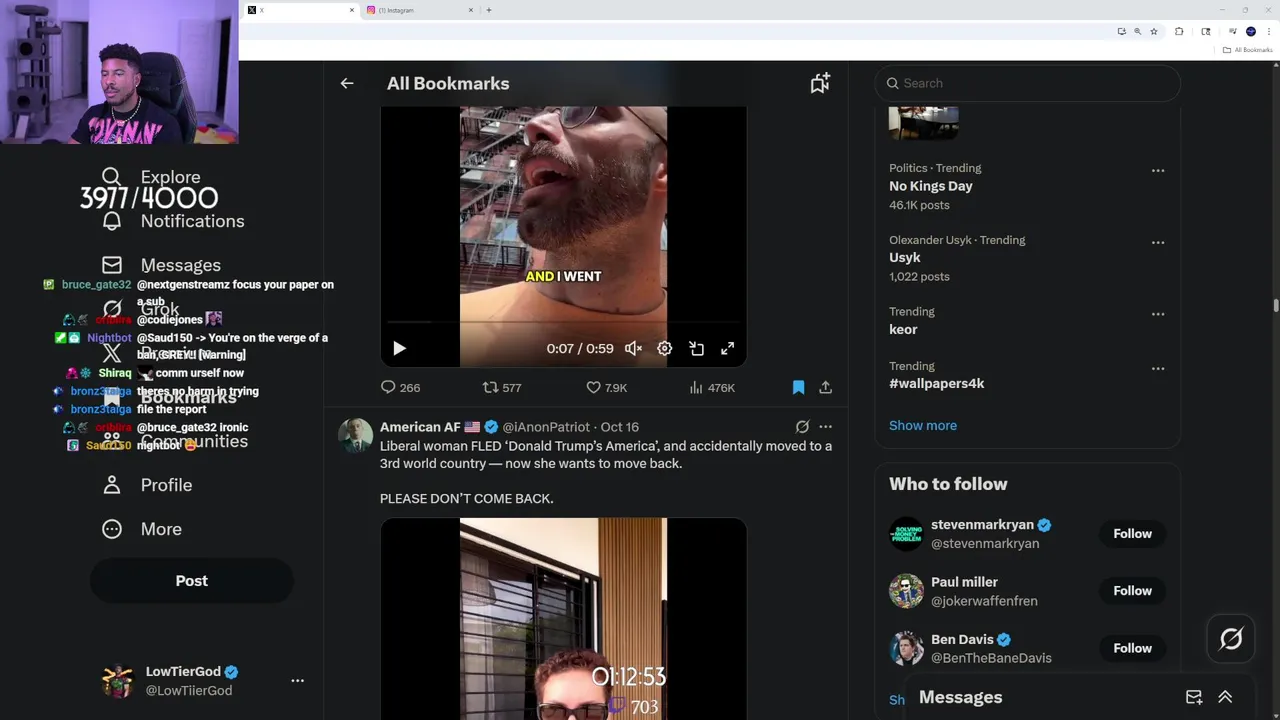Open options for Usyk trend
This screenshot has height=720, width=1280.
point(1158,242)
